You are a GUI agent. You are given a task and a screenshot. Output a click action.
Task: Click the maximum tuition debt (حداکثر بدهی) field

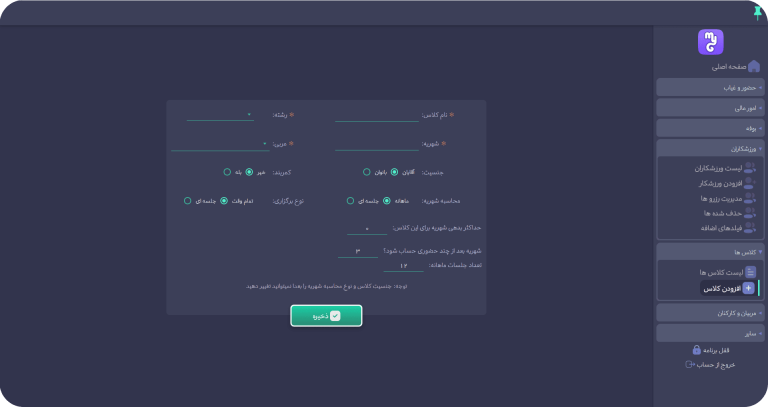tap(367, 229)
